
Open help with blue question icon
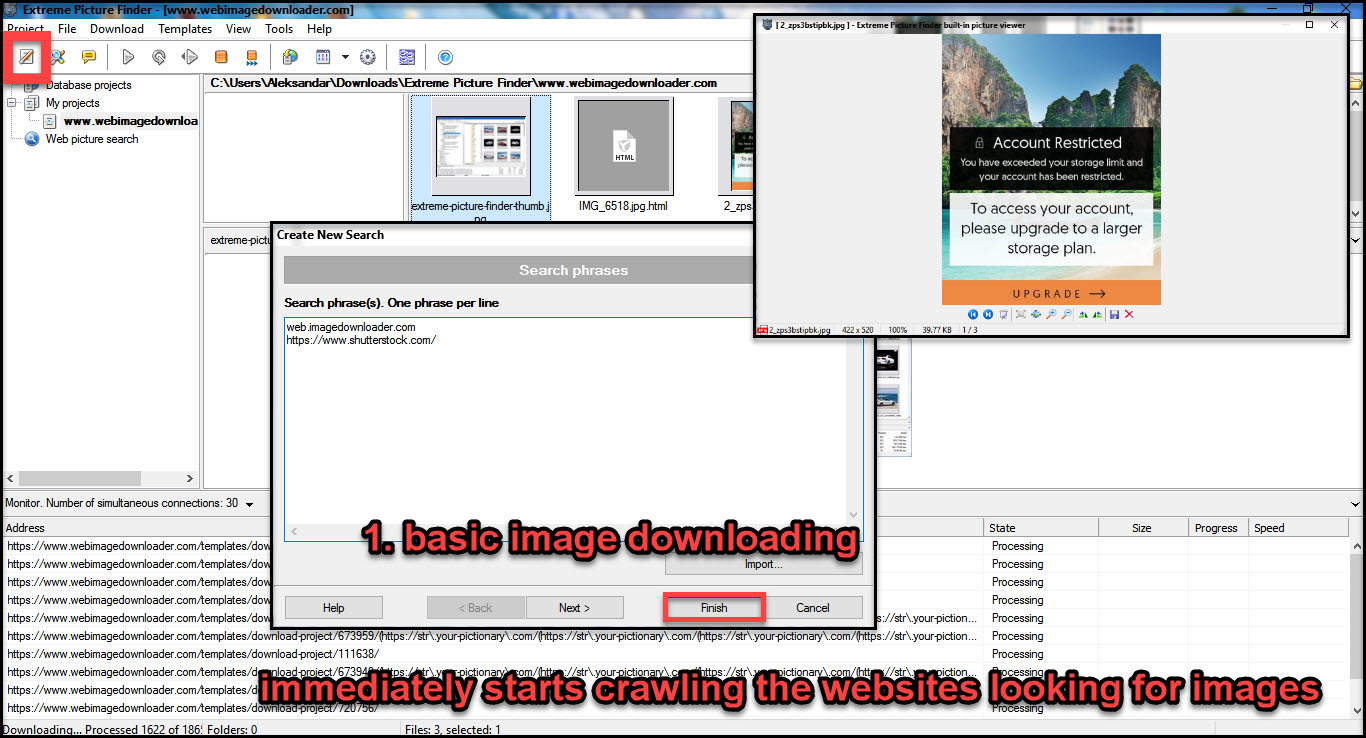[446, 57]
